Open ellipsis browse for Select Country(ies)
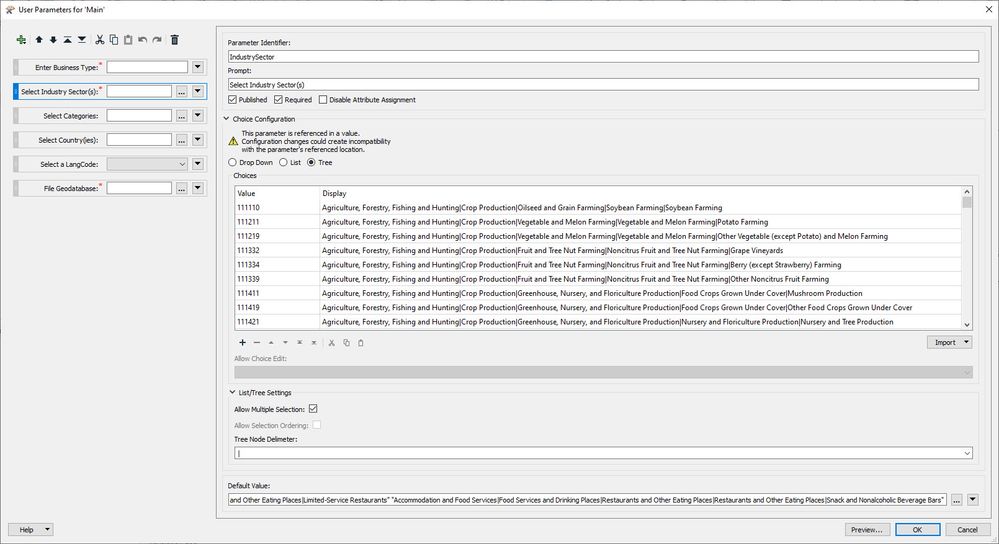The width and height of the screenshot is (999, 544). point(182,140)
